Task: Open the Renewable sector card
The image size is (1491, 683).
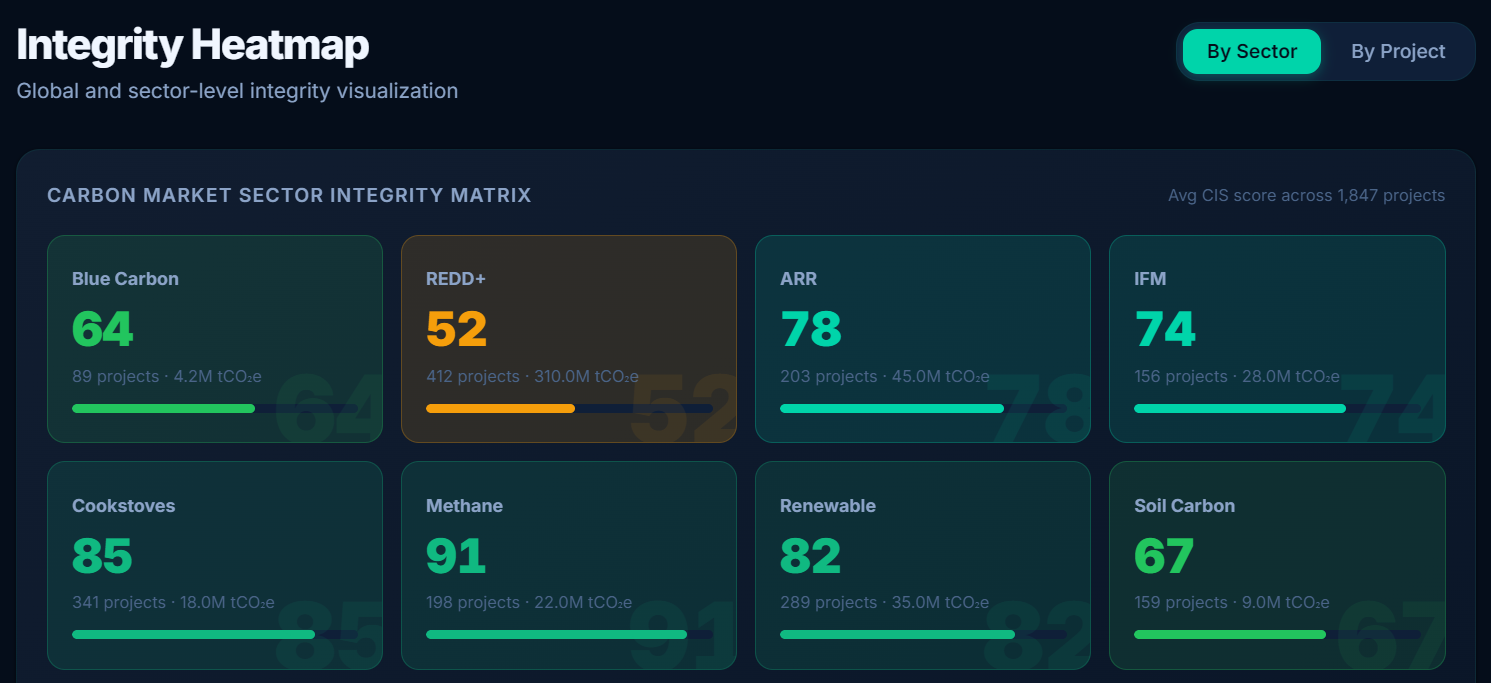Action: 923,565
